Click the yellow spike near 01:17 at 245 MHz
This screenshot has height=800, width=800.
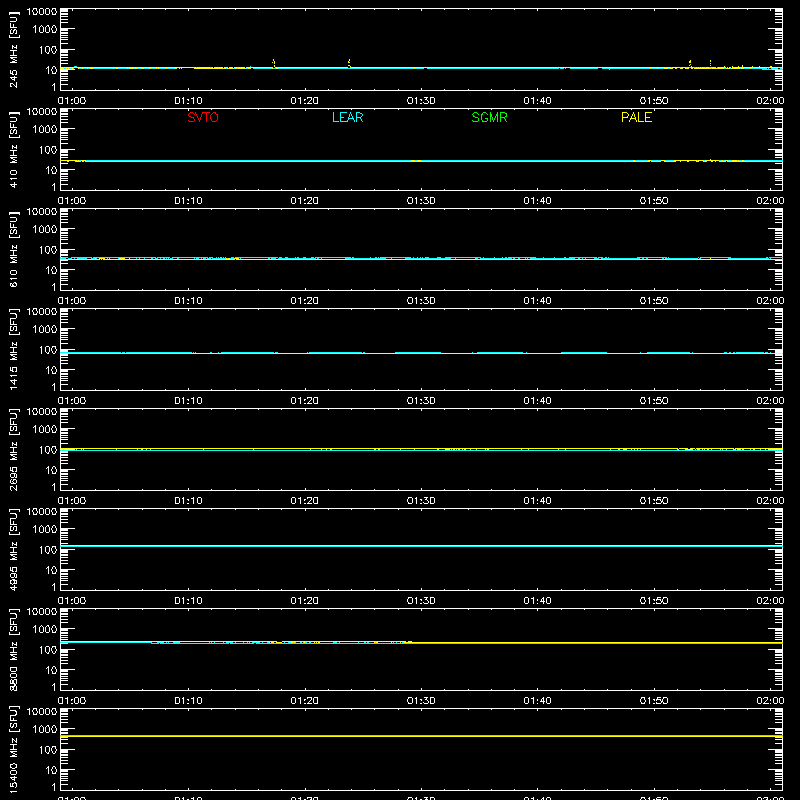(x=274, y=63)
